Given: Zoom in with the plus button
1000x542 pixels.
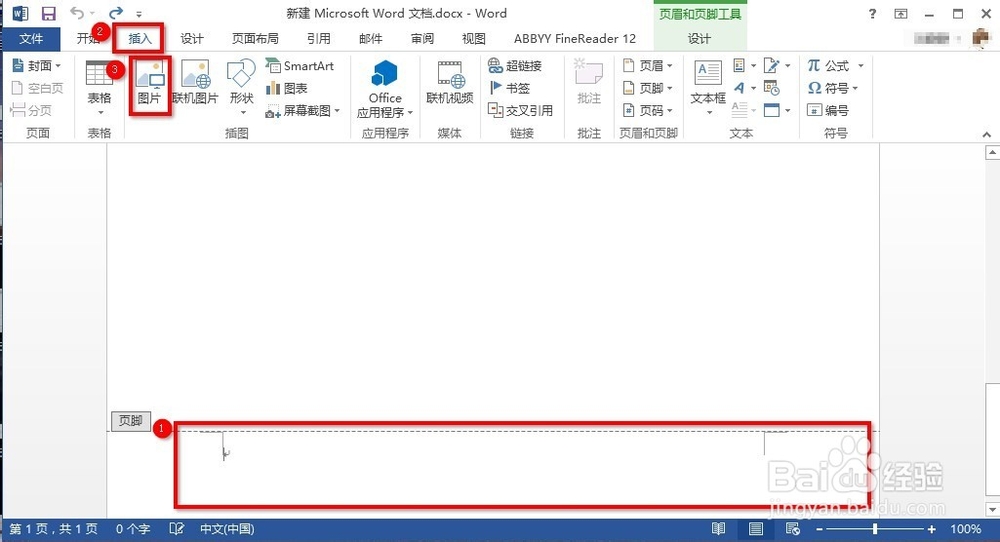Looking at the screenshot, I should tap(932, 529).
